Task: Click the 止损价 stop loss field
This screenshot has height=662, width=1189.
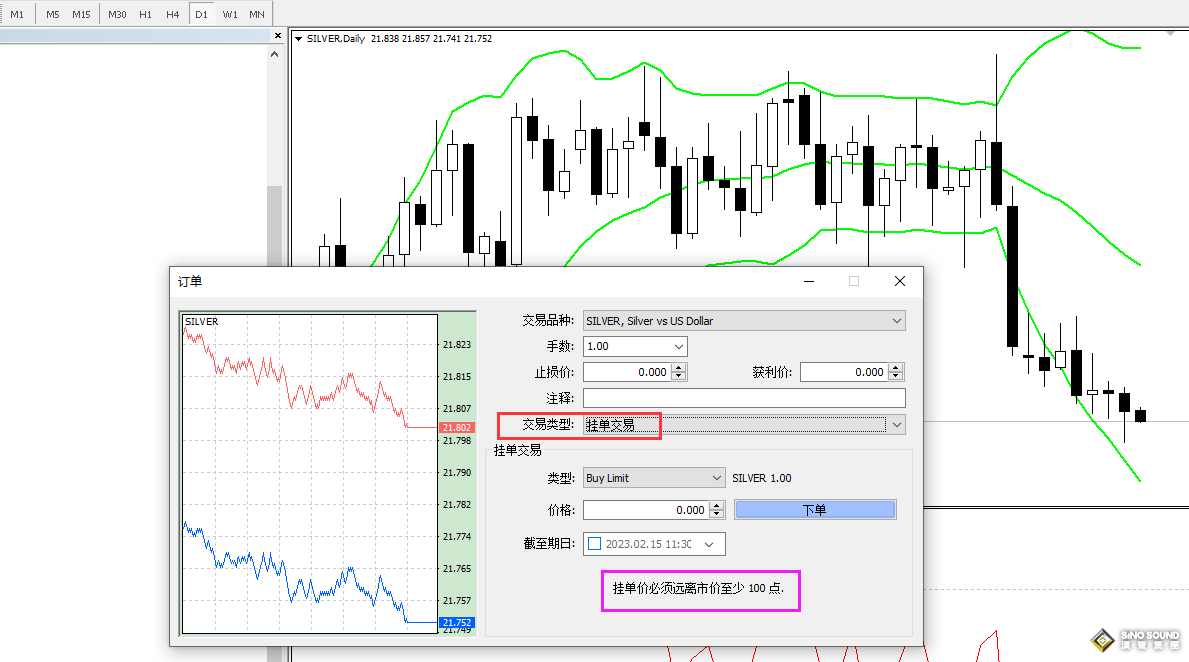Action: click(626, 372)
